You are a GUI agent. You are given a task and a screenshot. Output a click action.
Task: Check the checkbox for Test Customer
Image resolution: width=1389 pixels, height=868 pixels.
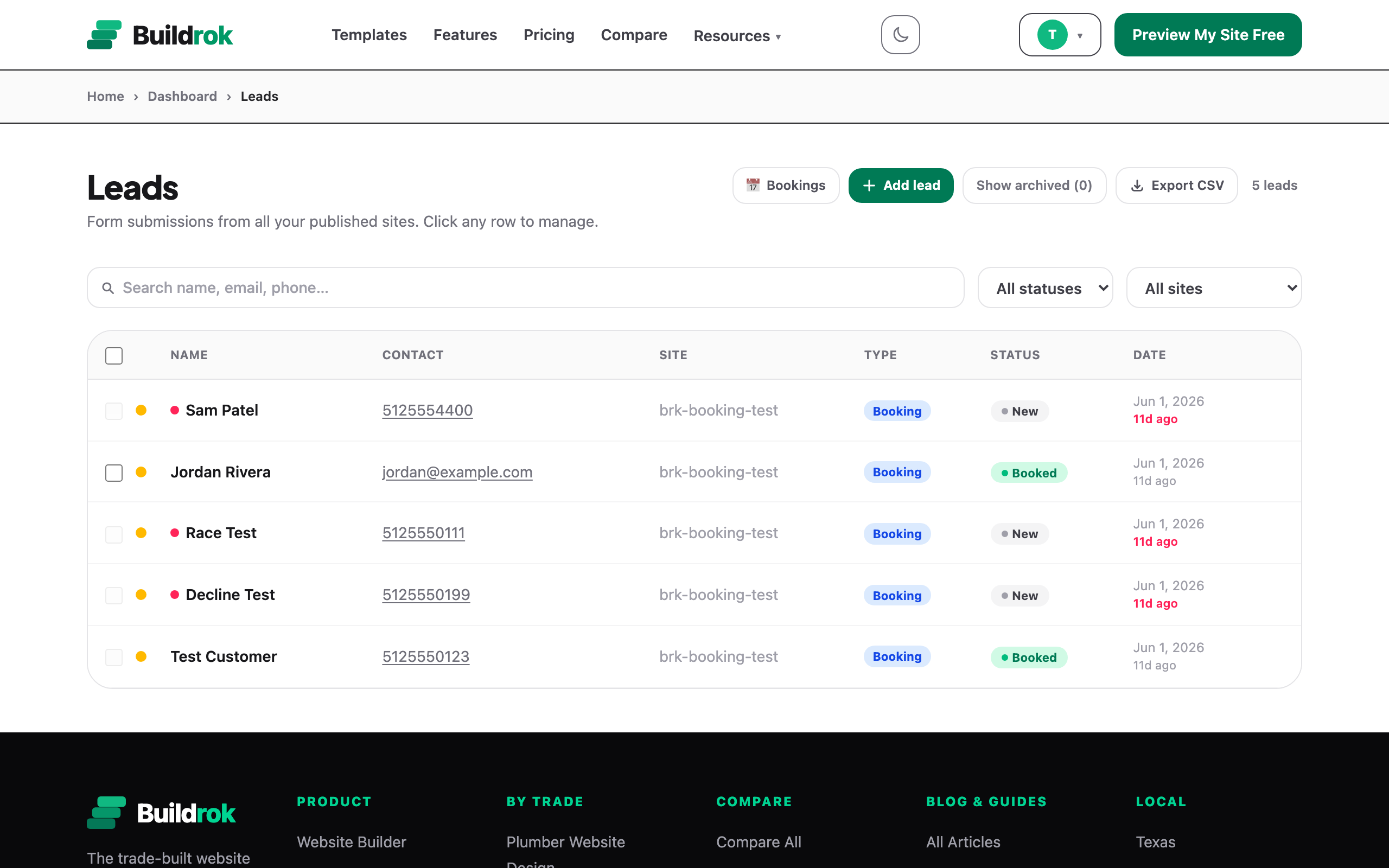[x=114, y=657]
